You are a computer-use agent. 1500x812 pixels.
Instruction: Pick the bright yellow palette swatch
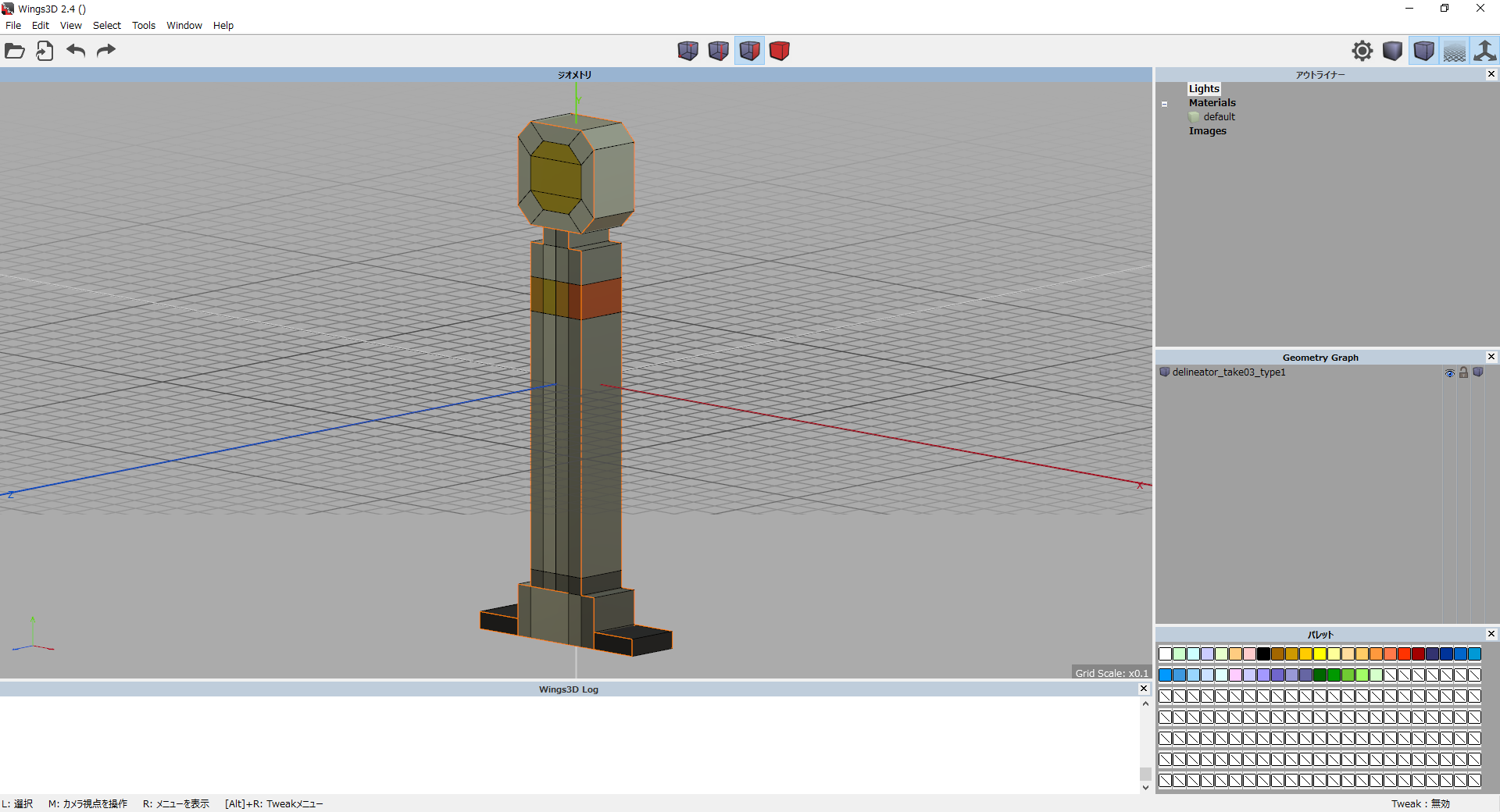coord(1320,654)
